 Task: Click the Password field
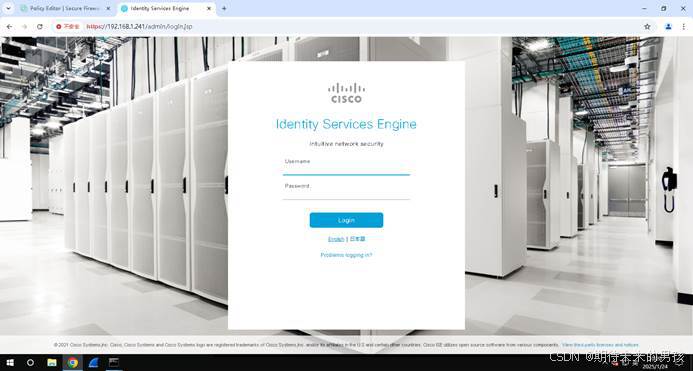point(346,191)
